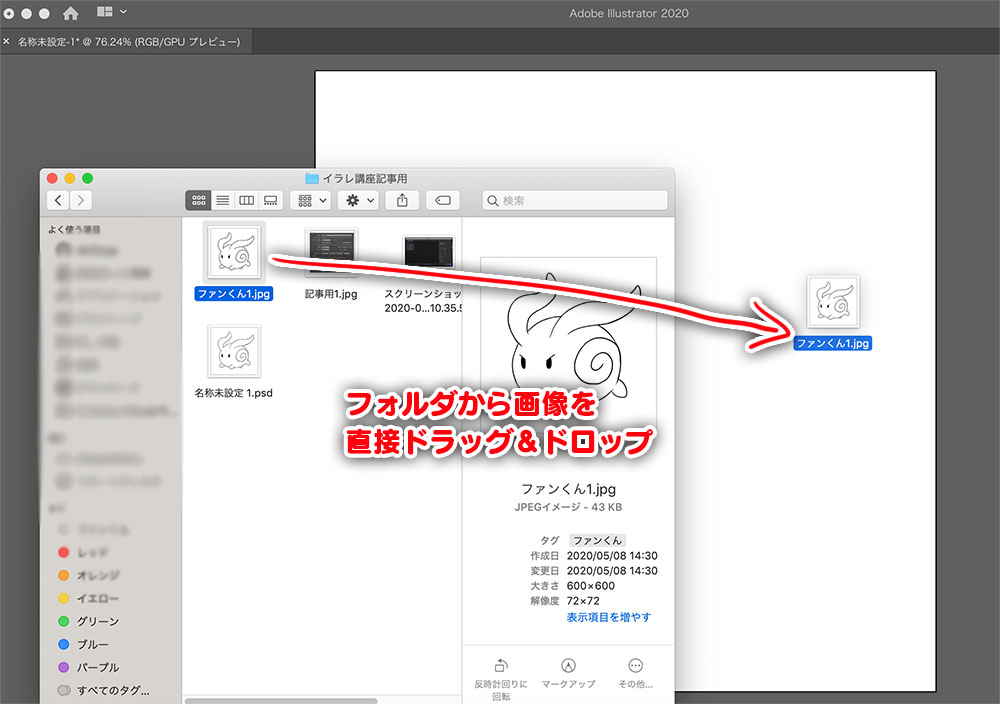Select the オレンジ tag in sidebar
The height and width of the screenshot is (704, 1000).
point(89,575)
